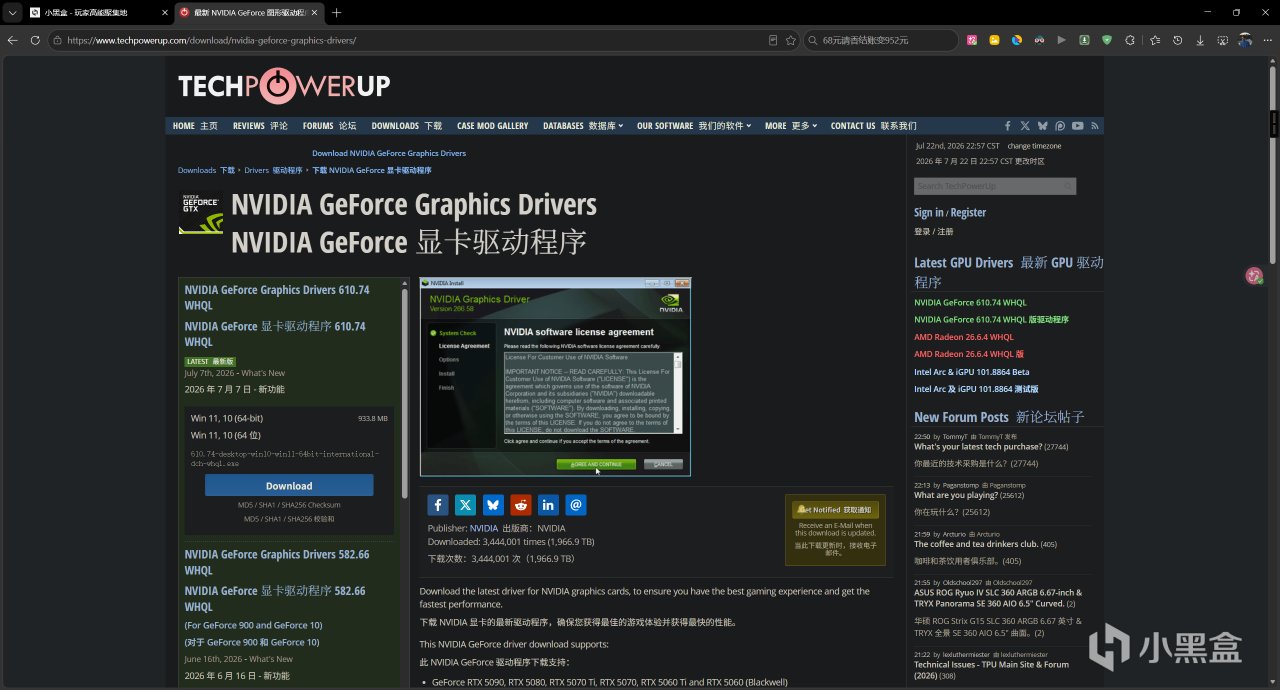Viewport: 1280px width, 690px height.
Task: Open a new browser tab with plus
Action: (336, 13)
